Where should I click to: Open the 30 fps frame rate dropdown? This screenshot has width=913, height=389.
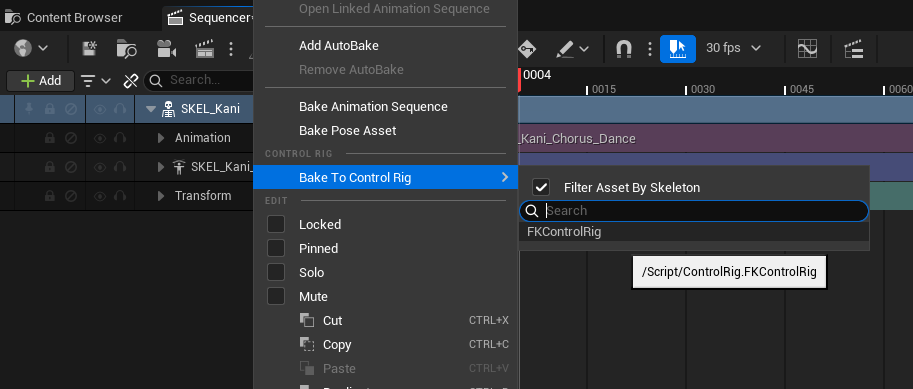point(733,48)
